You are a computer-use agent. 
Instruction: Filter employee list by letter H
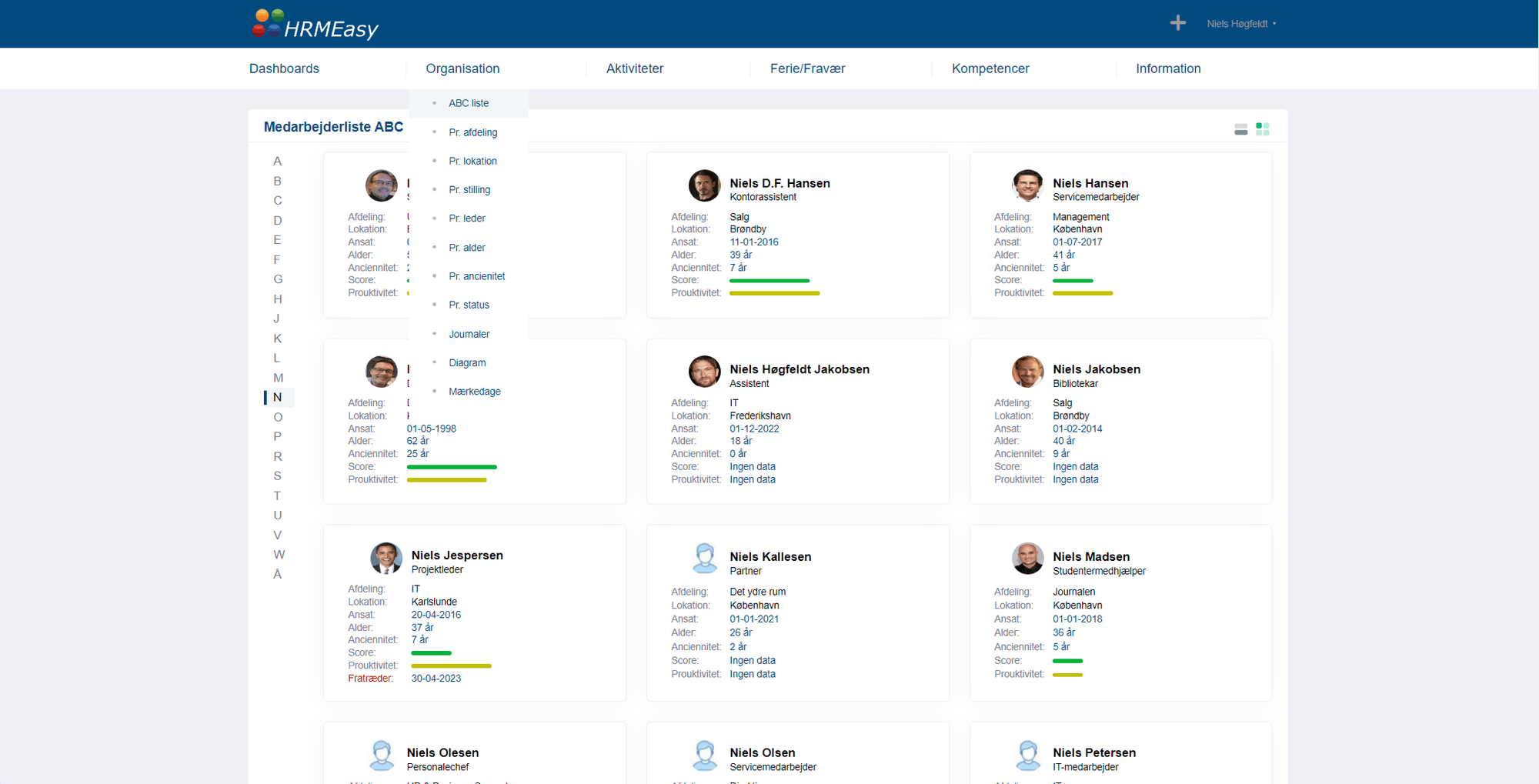pyautogui.click(x=278, y=299)
